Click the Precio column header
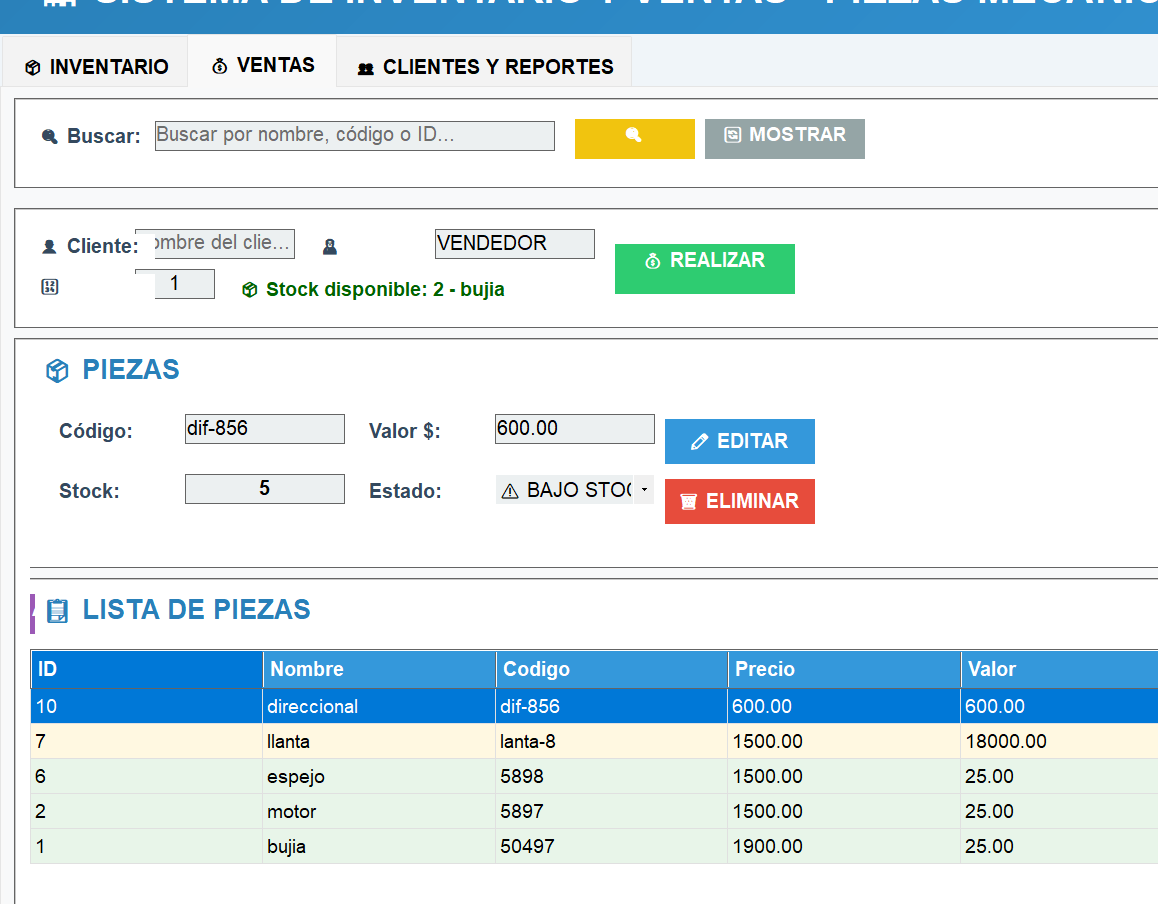The image size is (1158, 904). [843, 669]
